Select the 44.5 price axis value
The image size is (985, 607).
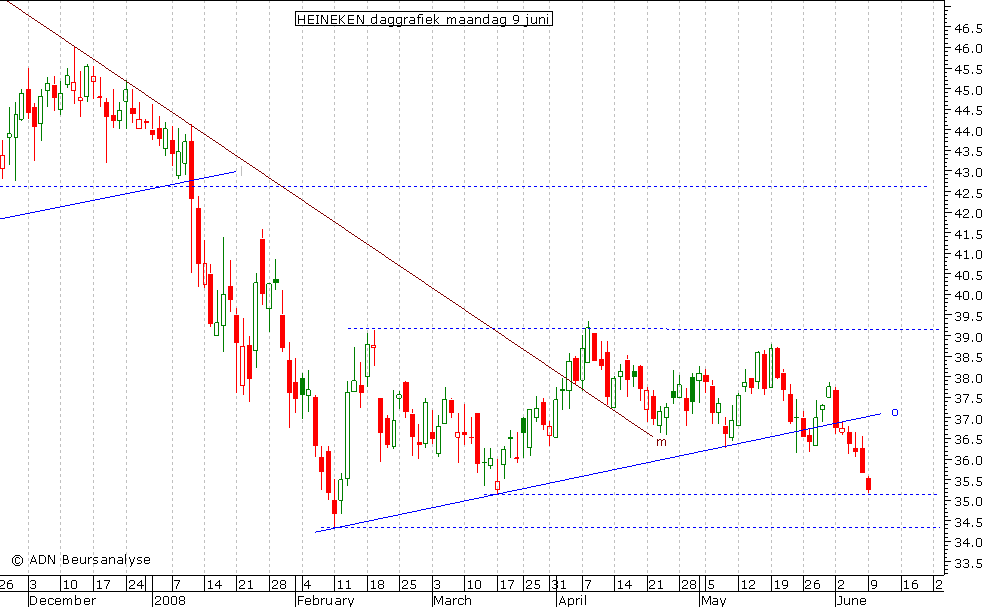[968, 111]
